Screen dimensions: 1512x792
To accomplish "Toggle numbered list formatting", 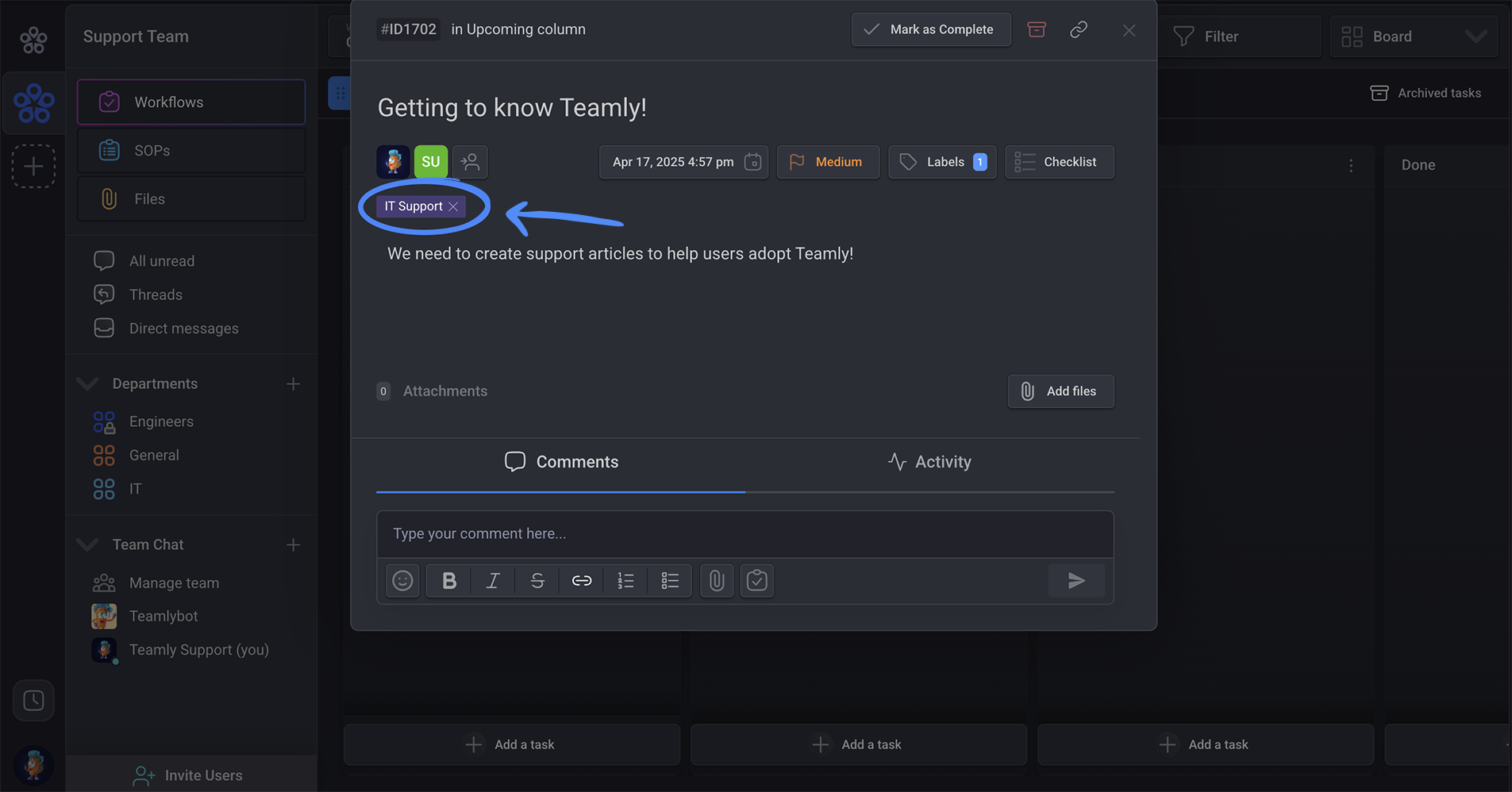I will pyautogui.click(x=625, y=581).
